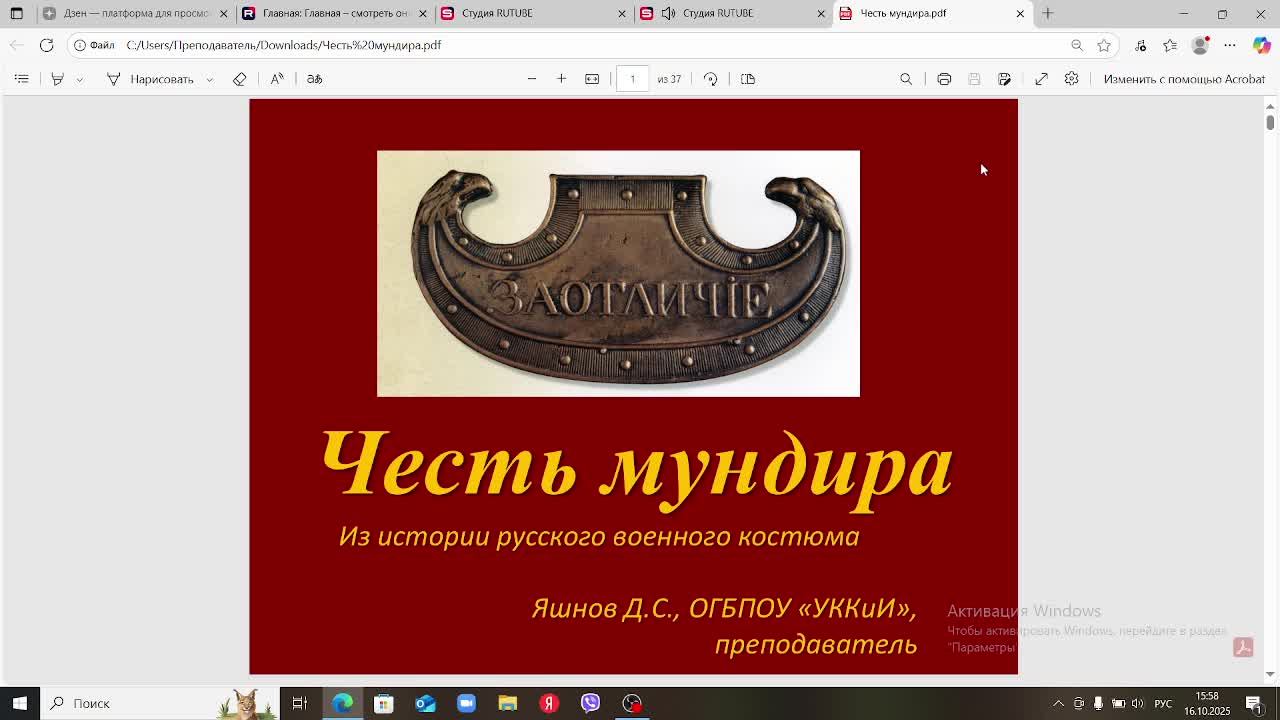The height and width of the screenshot is (720, 1280).
Task: Launch Yandex browser from taskbar
Action: tap(549, 703)
